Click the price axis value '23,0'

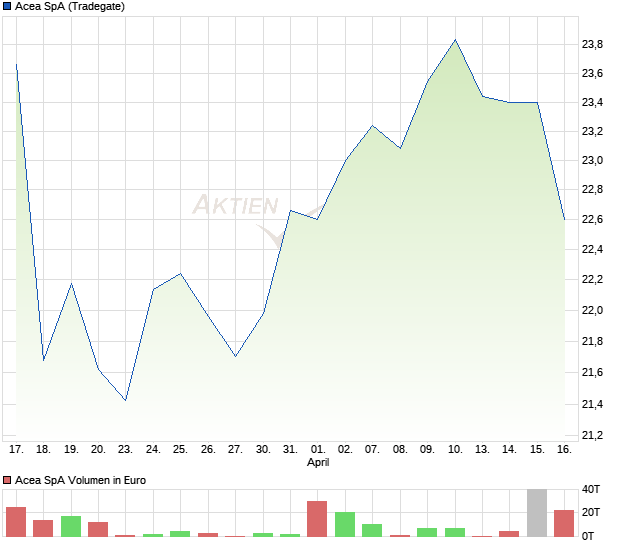592,160
